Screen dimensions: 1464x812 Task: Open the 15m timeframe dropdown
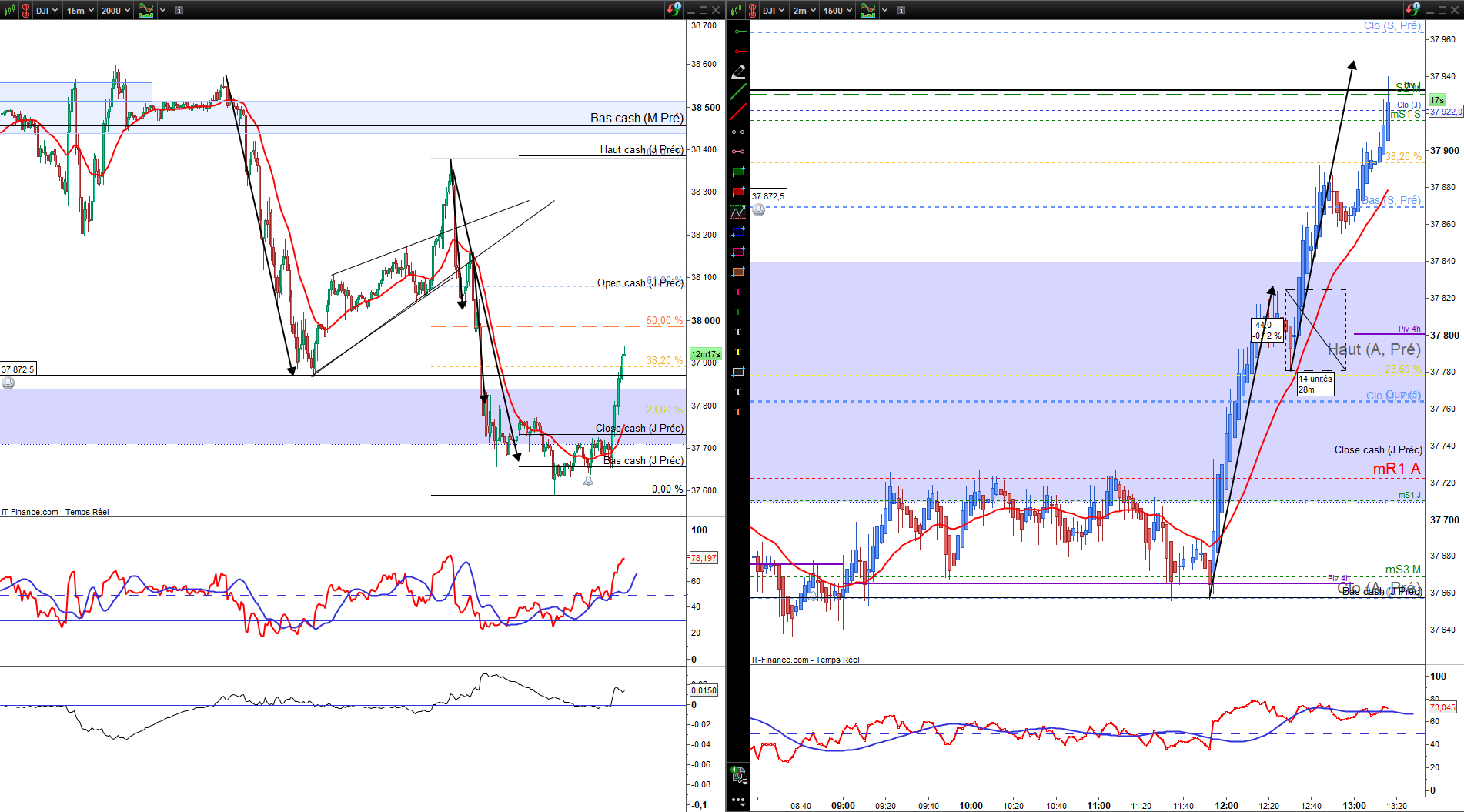click(x=80, y=10)
